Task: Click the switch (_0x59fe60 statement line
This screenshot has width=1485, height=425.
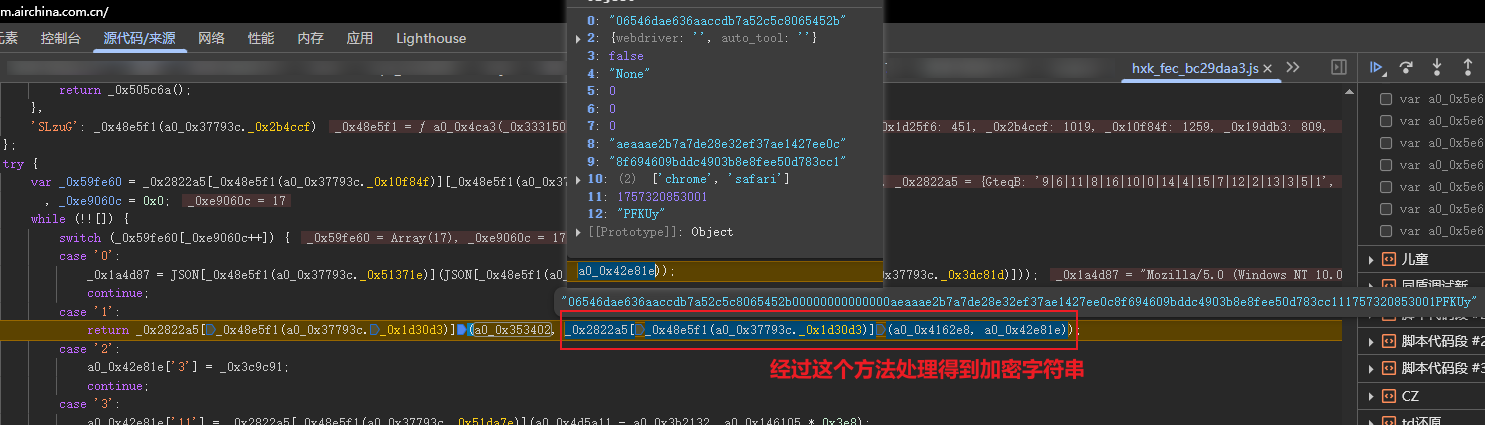Action: (174, 238)
